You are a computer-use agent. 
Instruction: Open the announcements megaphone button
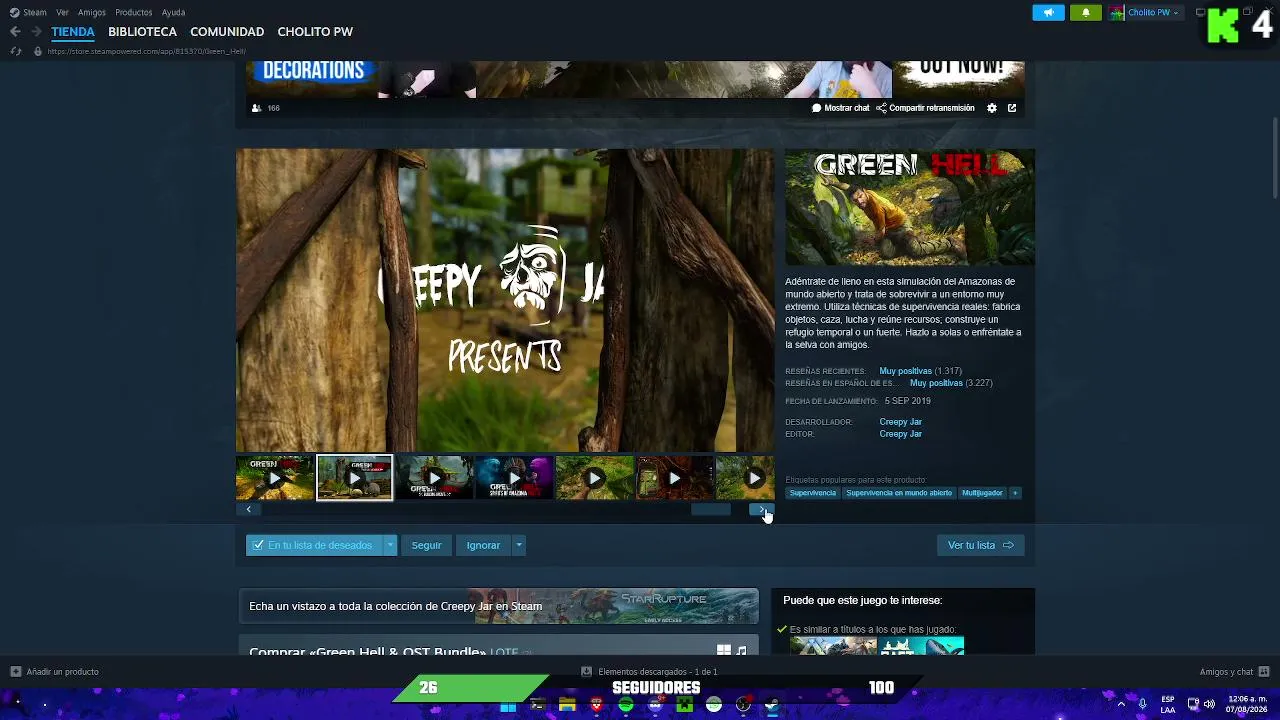coord(1048,13)
